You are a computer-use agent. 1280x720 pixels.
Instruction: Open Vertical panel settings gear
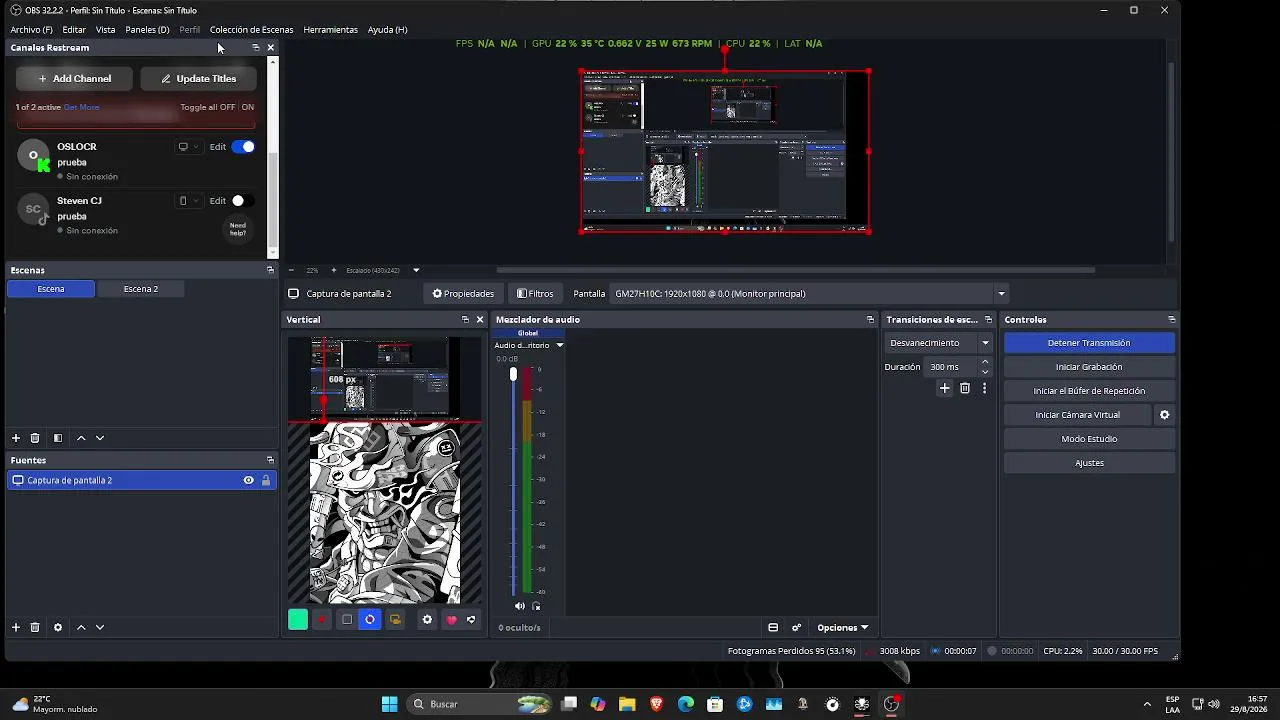coord(427,619)
